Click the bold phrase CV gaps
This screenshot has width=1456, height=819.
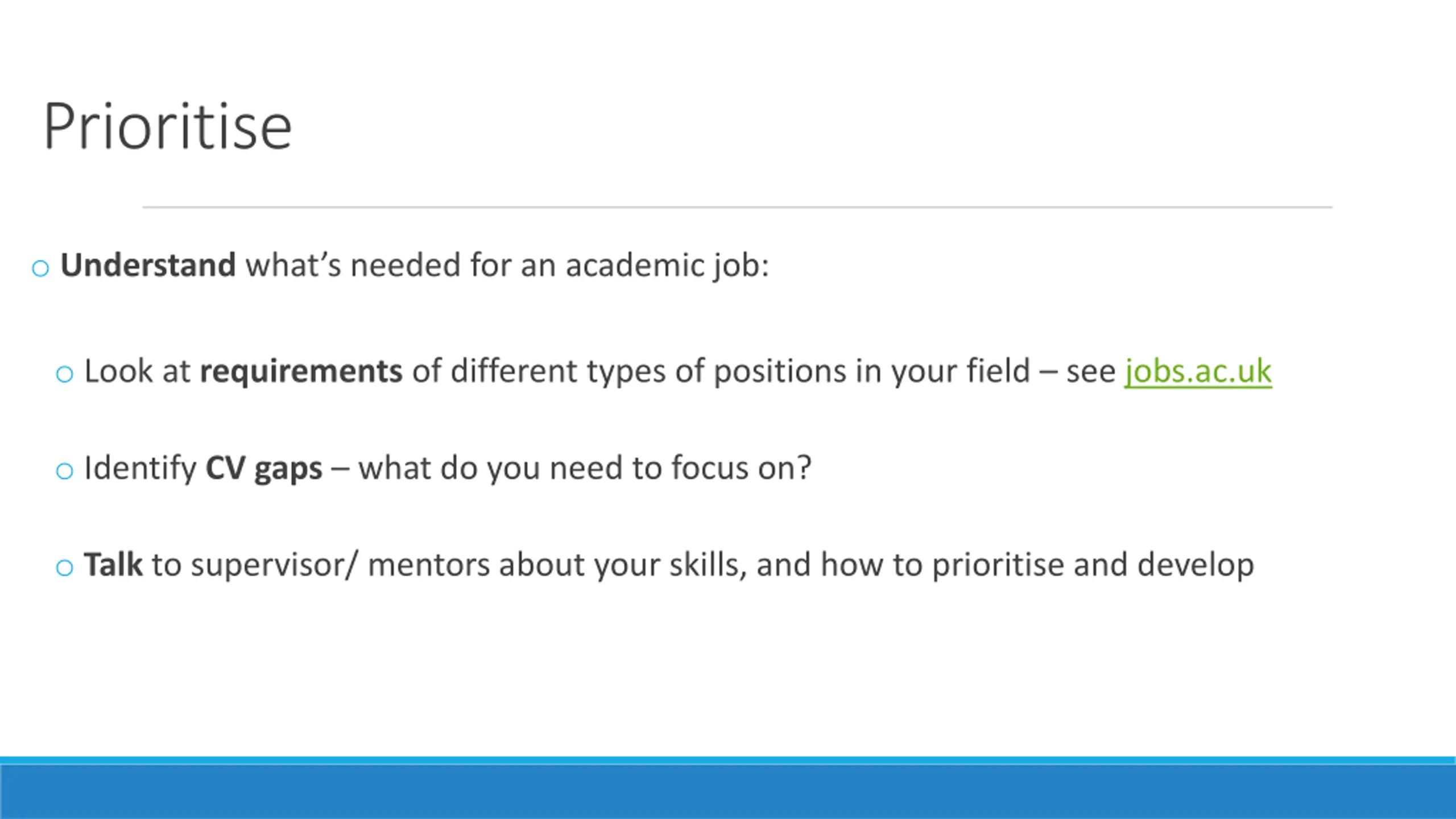pos(263,469)
